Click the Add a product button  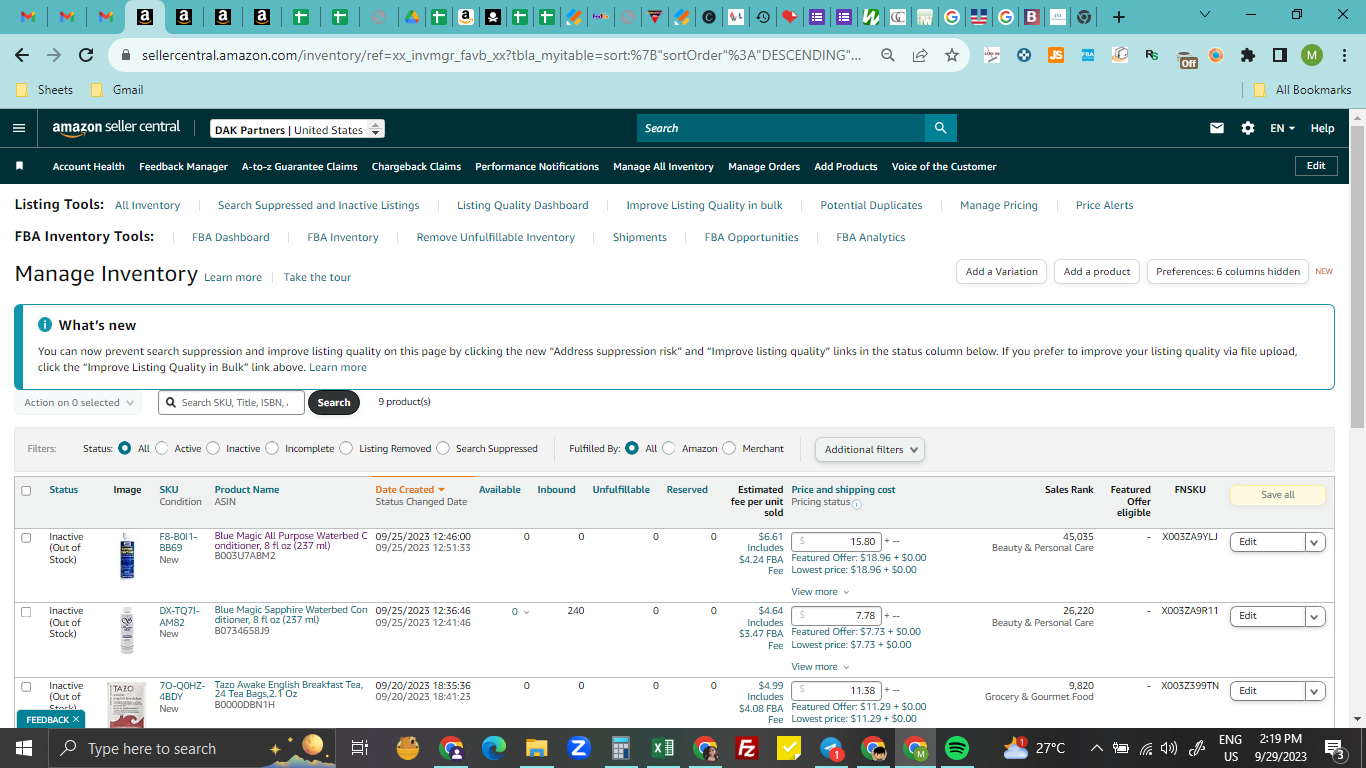(1097, 271)
